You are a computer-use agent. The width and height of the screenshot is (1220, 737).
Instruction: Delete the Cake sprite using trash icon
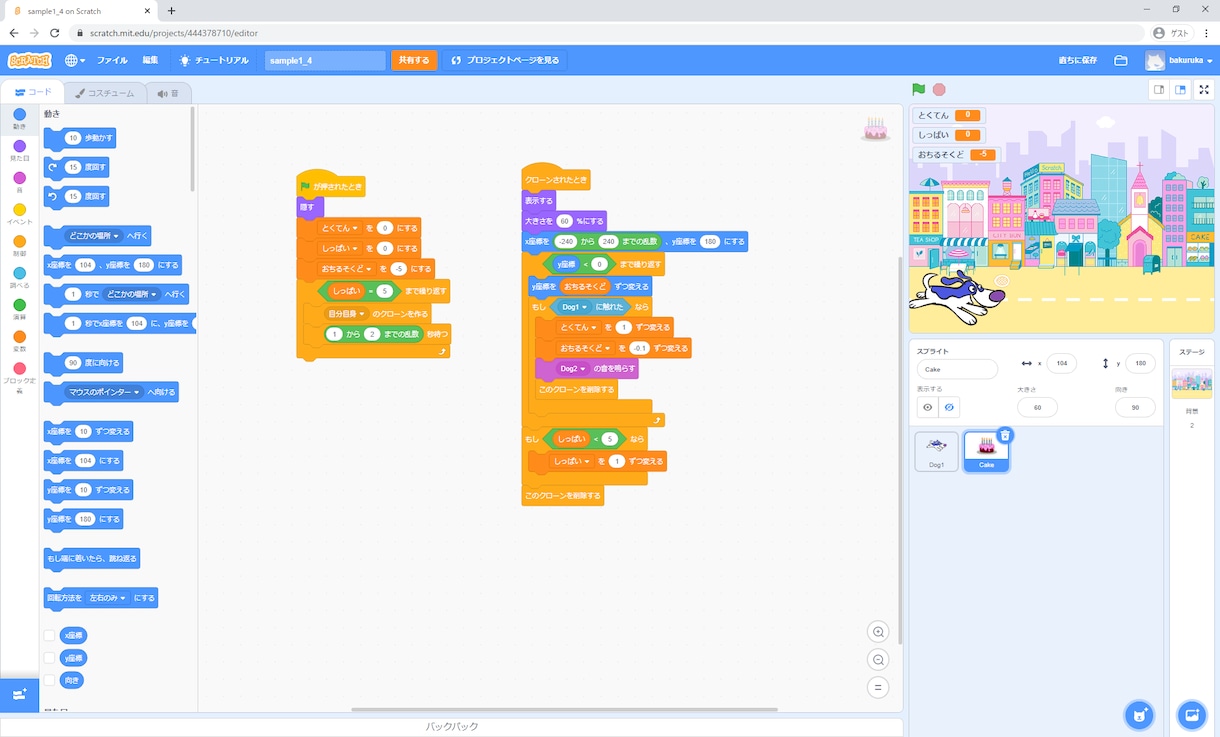(1005, 435)
